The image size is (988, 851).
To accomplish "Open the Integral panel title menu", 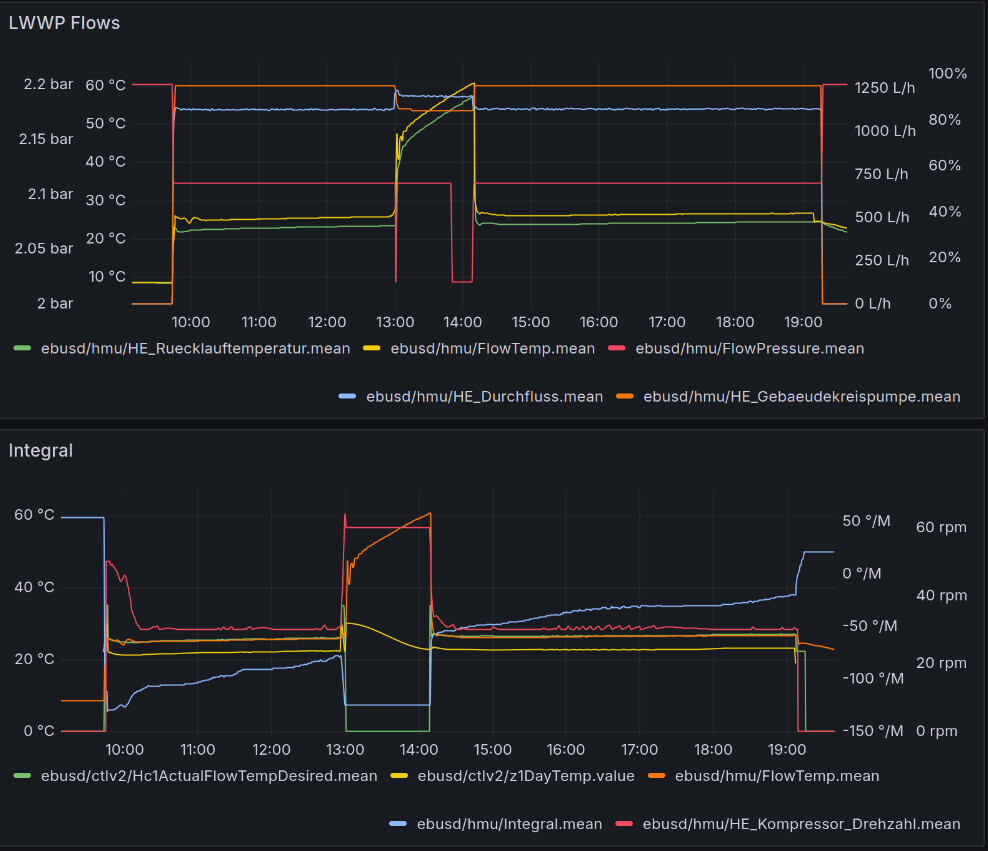I will click(x=40, y=451).
